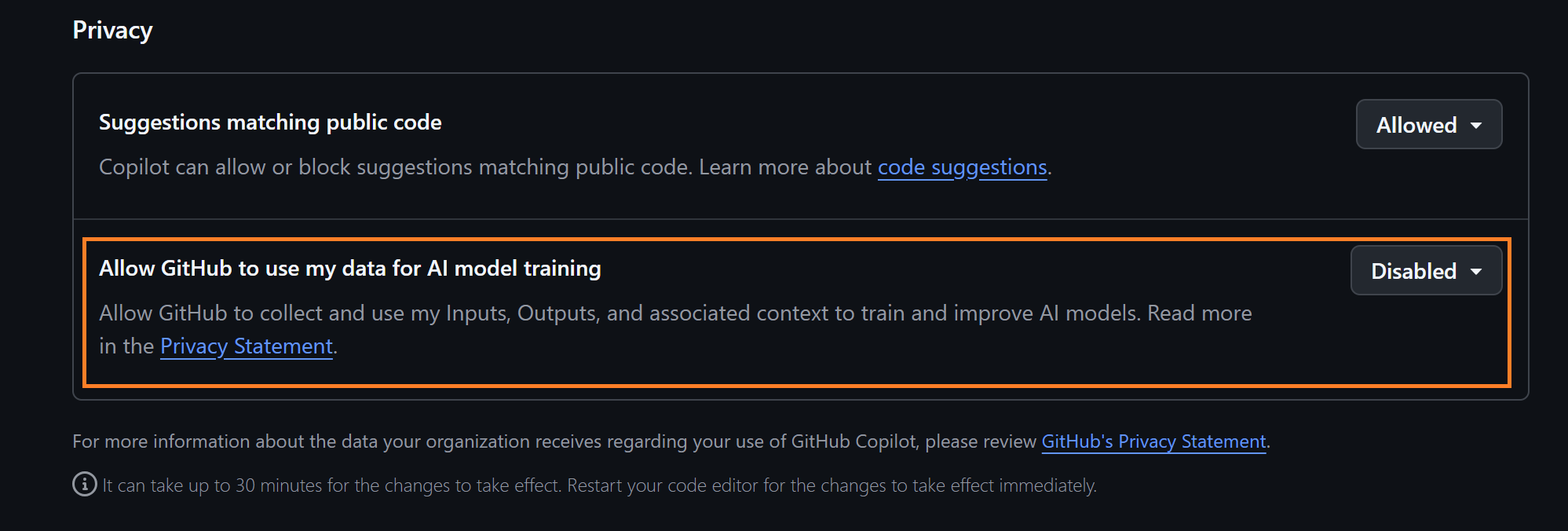Click the caret arrow beside Allowed
The image size is (1568, 531).
tap(1476, 126)
